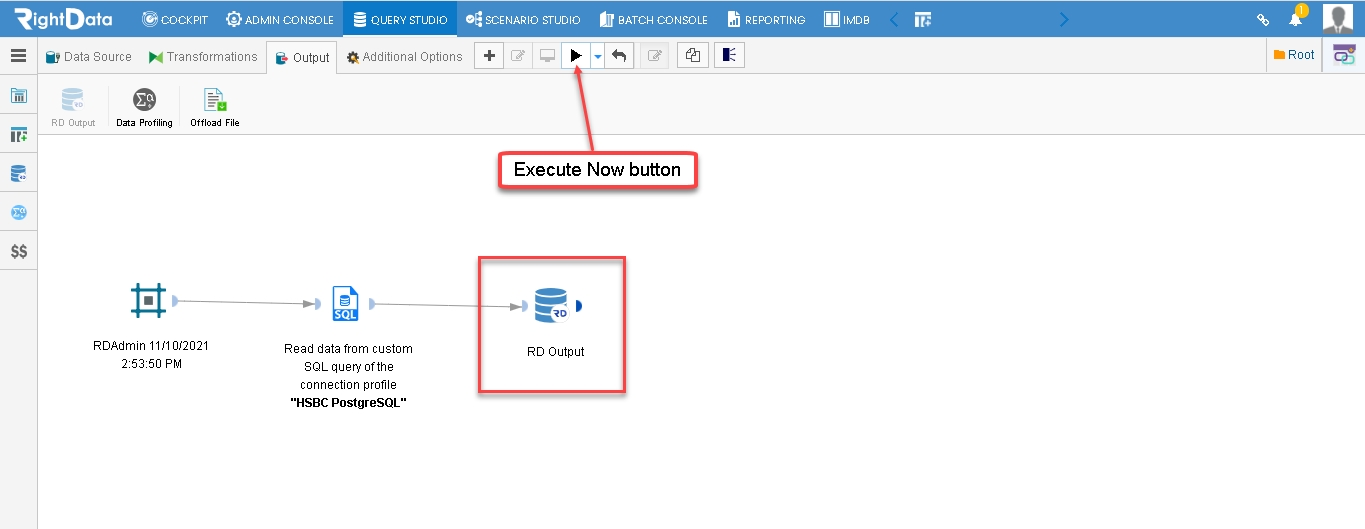Select the SQL query node on canvas
Viewport: 1365px width, 529px height.
tap(345, 303)
